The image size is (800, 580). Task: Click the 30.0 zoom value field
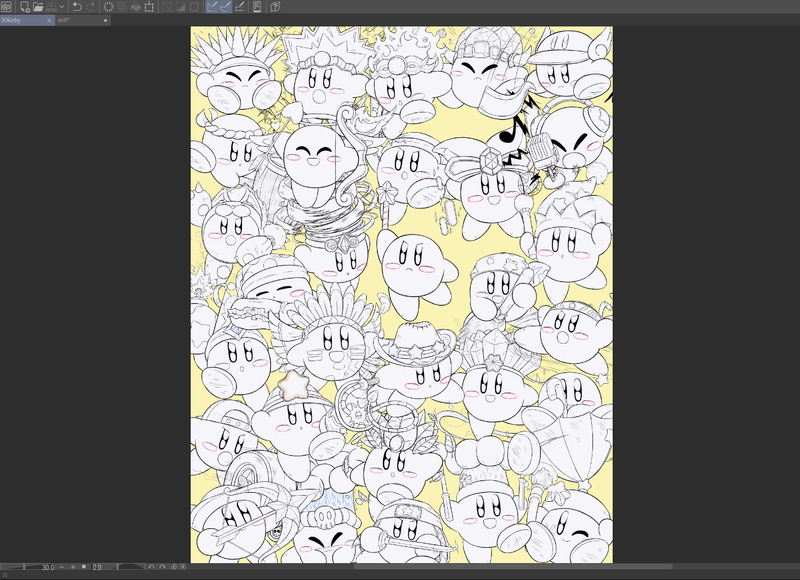tap(47, 567)
